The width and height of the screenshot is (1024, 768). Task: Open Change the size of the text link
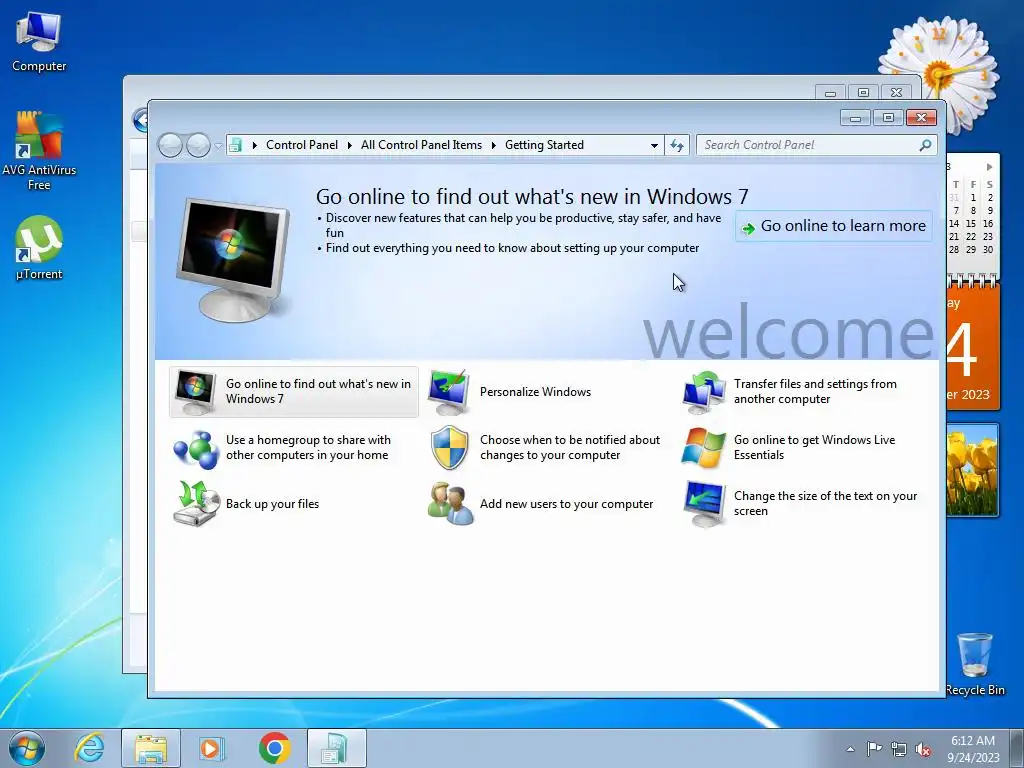825,504
